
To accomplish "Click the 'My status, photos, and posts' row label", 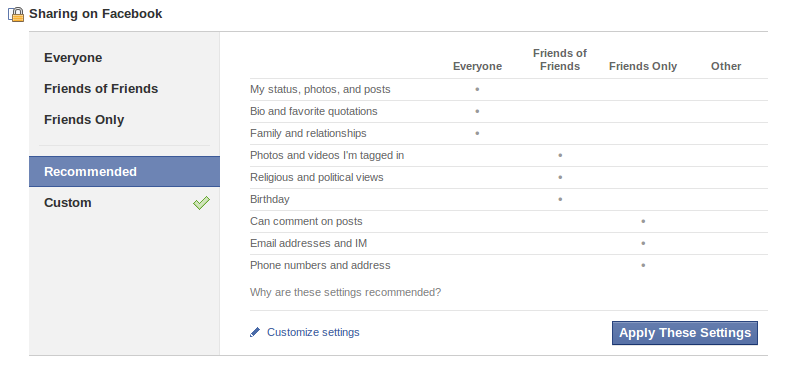I will 320,89.
